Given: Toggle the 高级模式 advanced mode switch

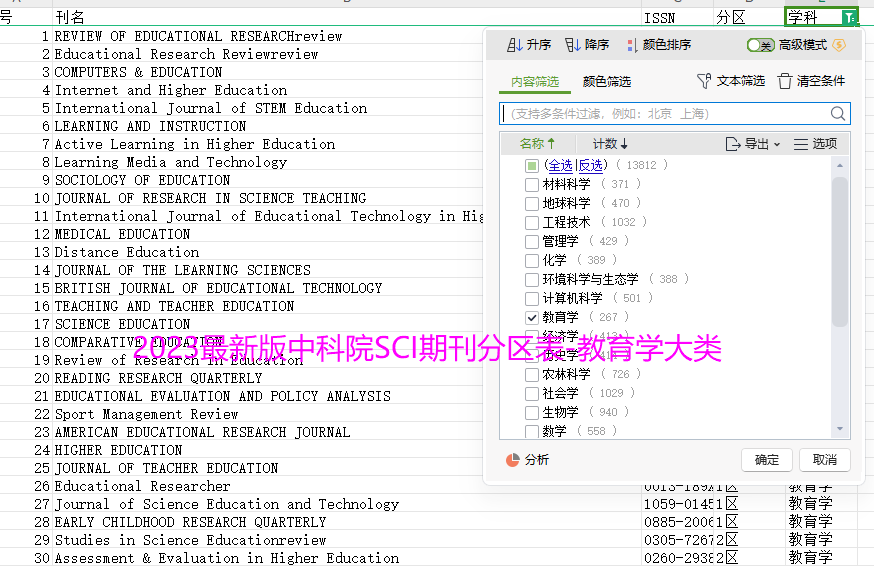Looking at the screenshot, I should point(760,45).
